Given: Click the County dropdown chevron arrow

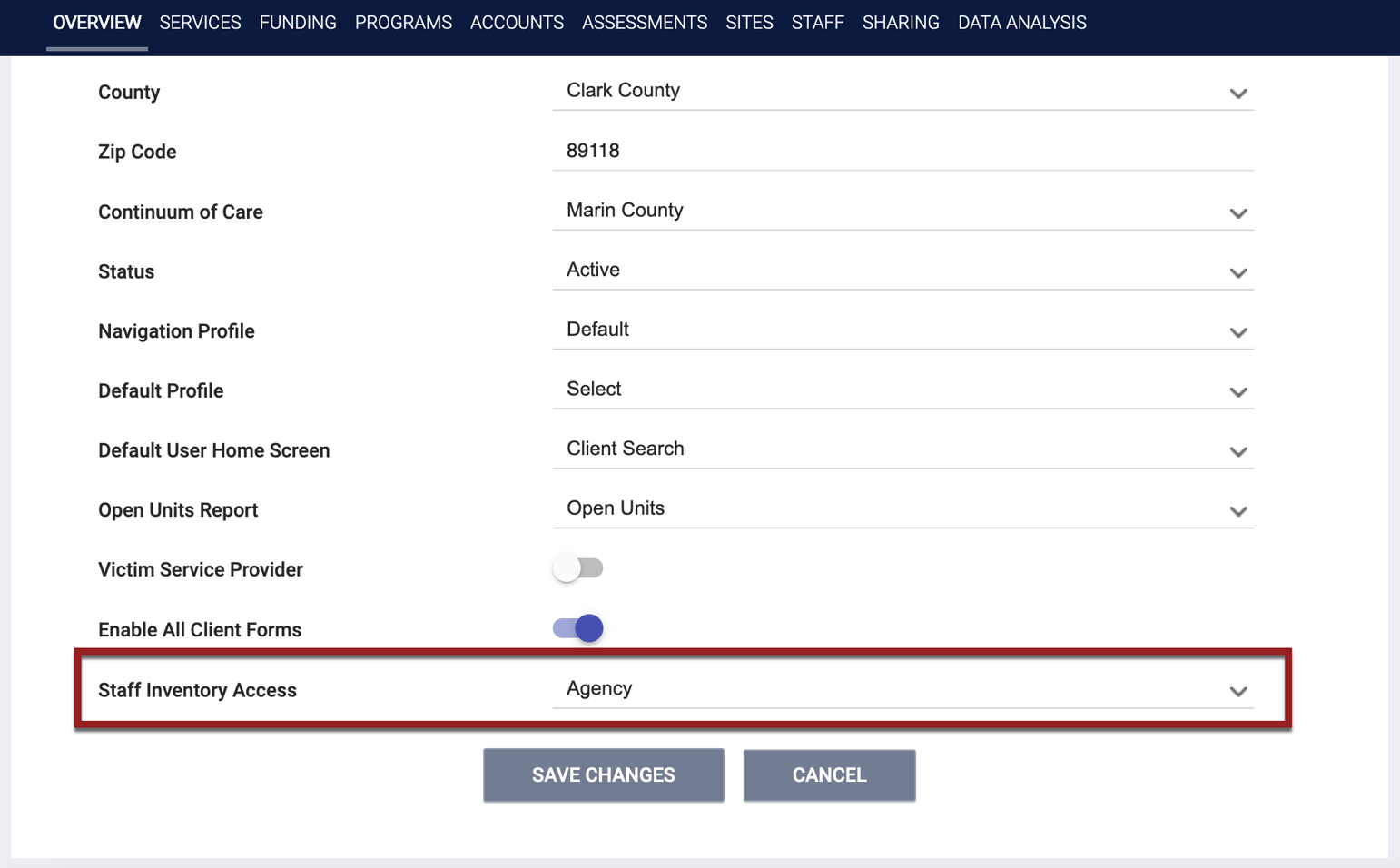Looking at the screenshot, I should coord(1238,94).
